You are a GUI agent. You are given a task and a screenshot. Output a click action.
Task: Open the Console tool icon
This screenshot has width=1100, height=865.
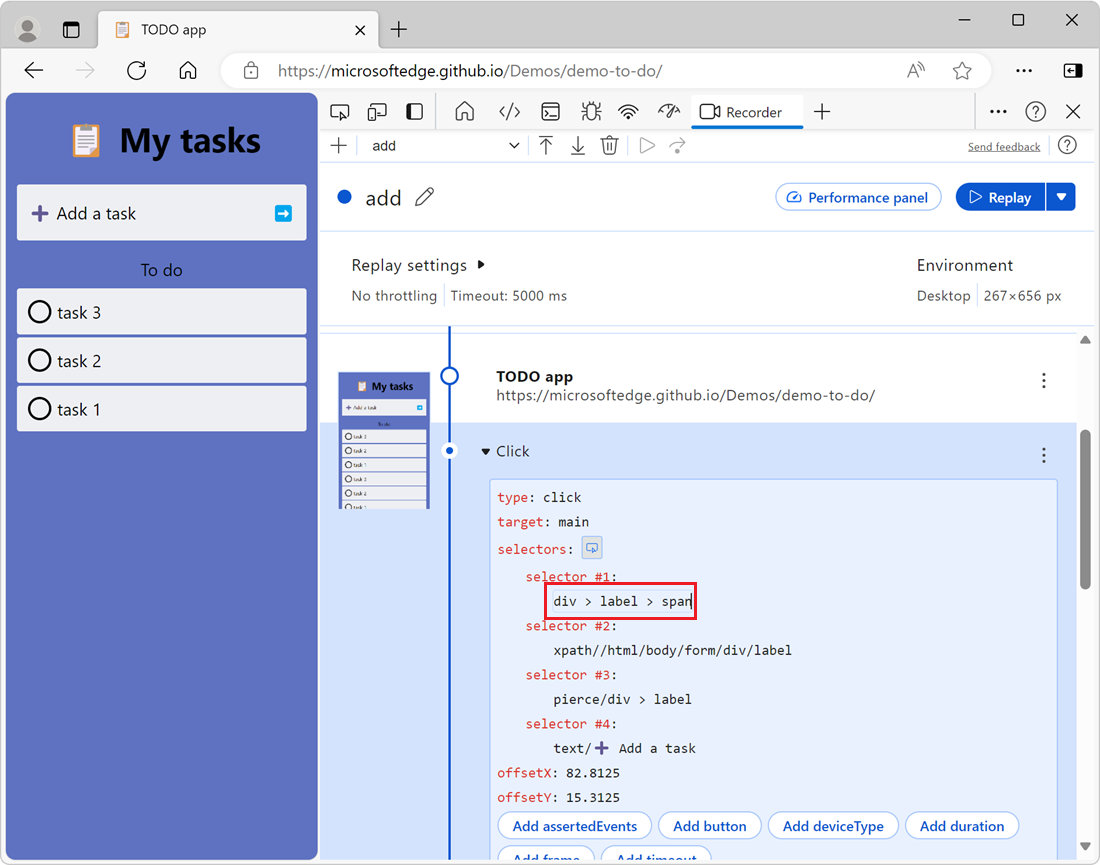(x=550, y=112)
